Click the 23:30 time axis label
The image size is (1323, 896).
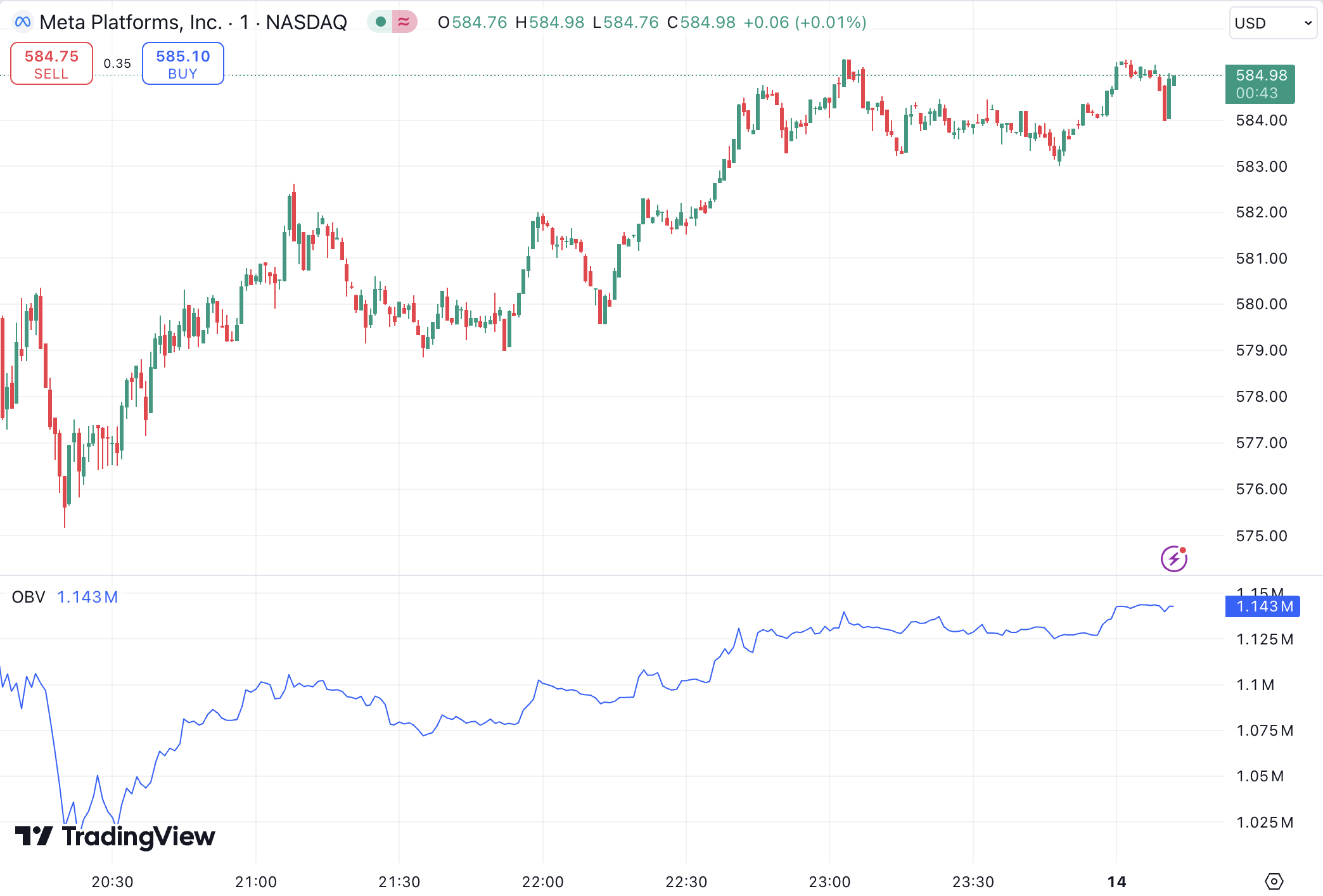973,881
